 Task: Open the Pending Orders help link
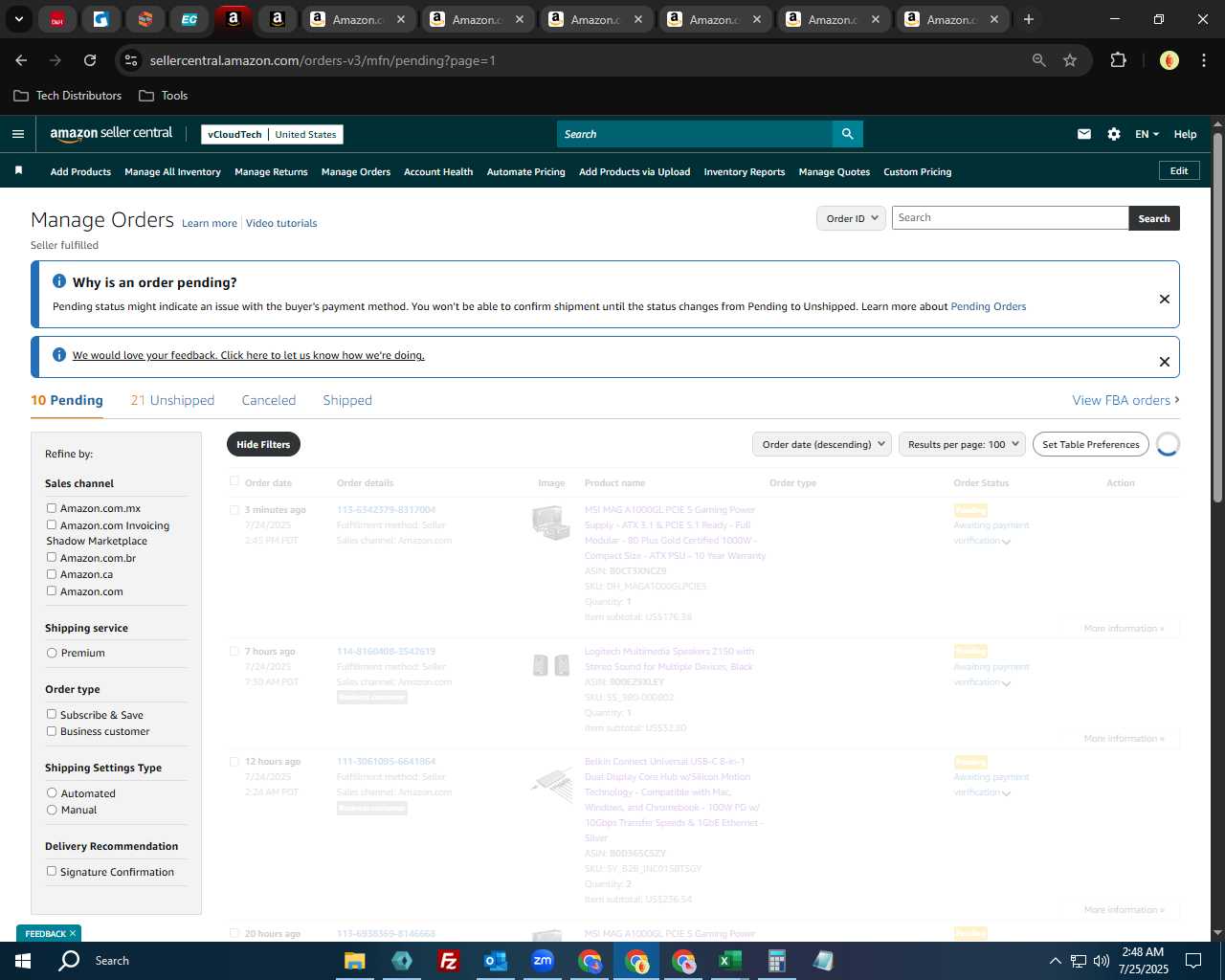(x=988, y=306)
